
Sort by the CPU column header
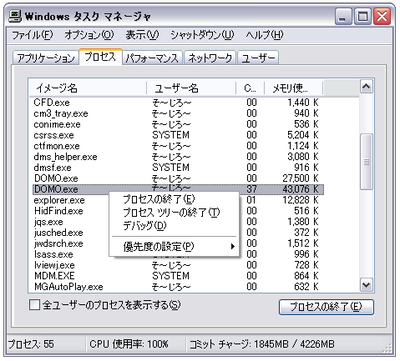[250, 88]
